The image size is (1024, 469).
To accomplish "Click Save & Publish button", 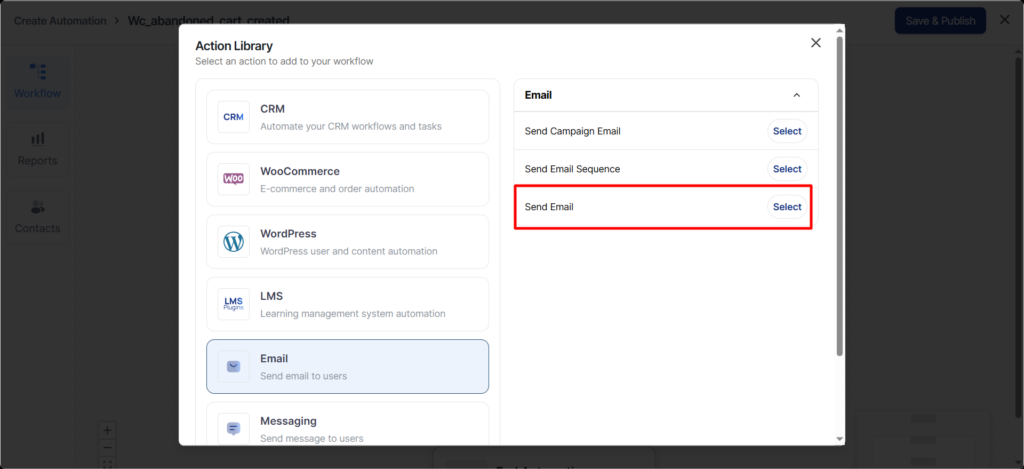I will point(939,20).
